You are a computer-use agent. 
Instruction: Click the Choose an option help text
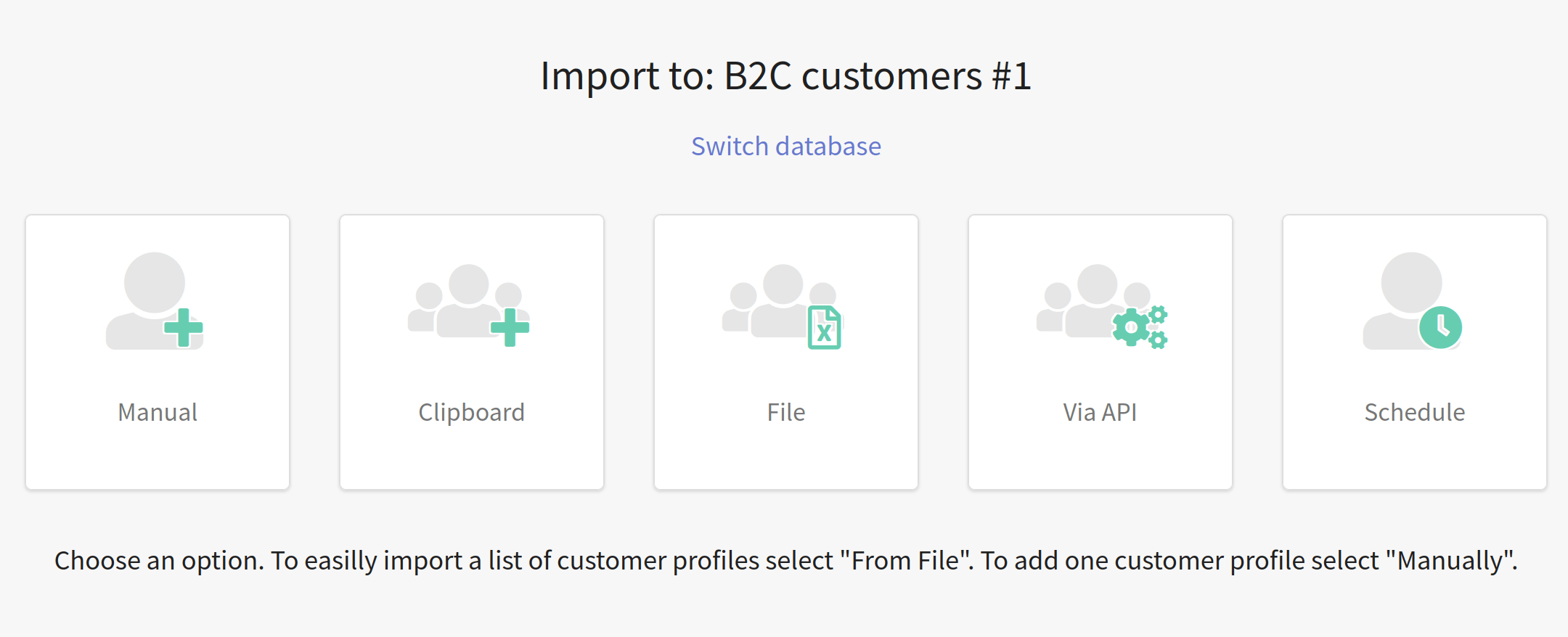tap(786, 561)
